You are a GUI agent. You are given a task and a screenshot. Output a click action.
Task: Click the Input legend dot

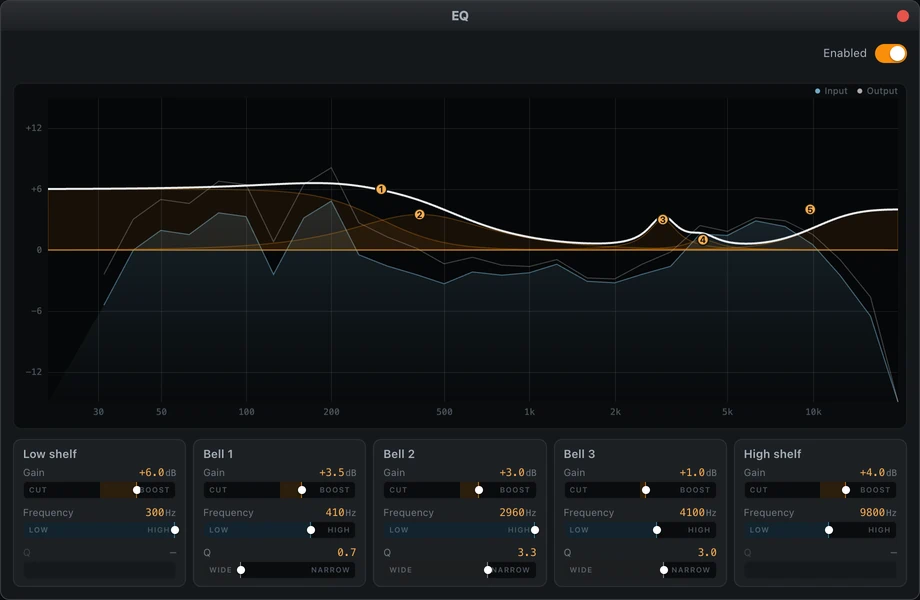(x=817, y=91)
